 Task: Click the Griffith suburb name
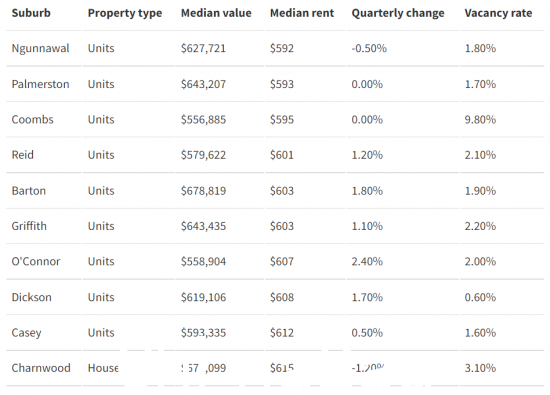click(29, 226)
